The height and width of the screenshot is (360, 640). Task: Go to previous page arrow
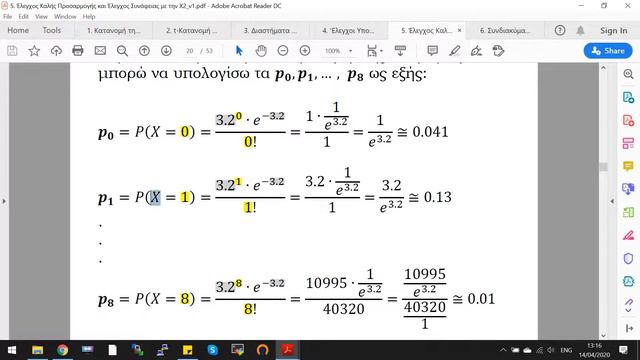pos(144,51)
